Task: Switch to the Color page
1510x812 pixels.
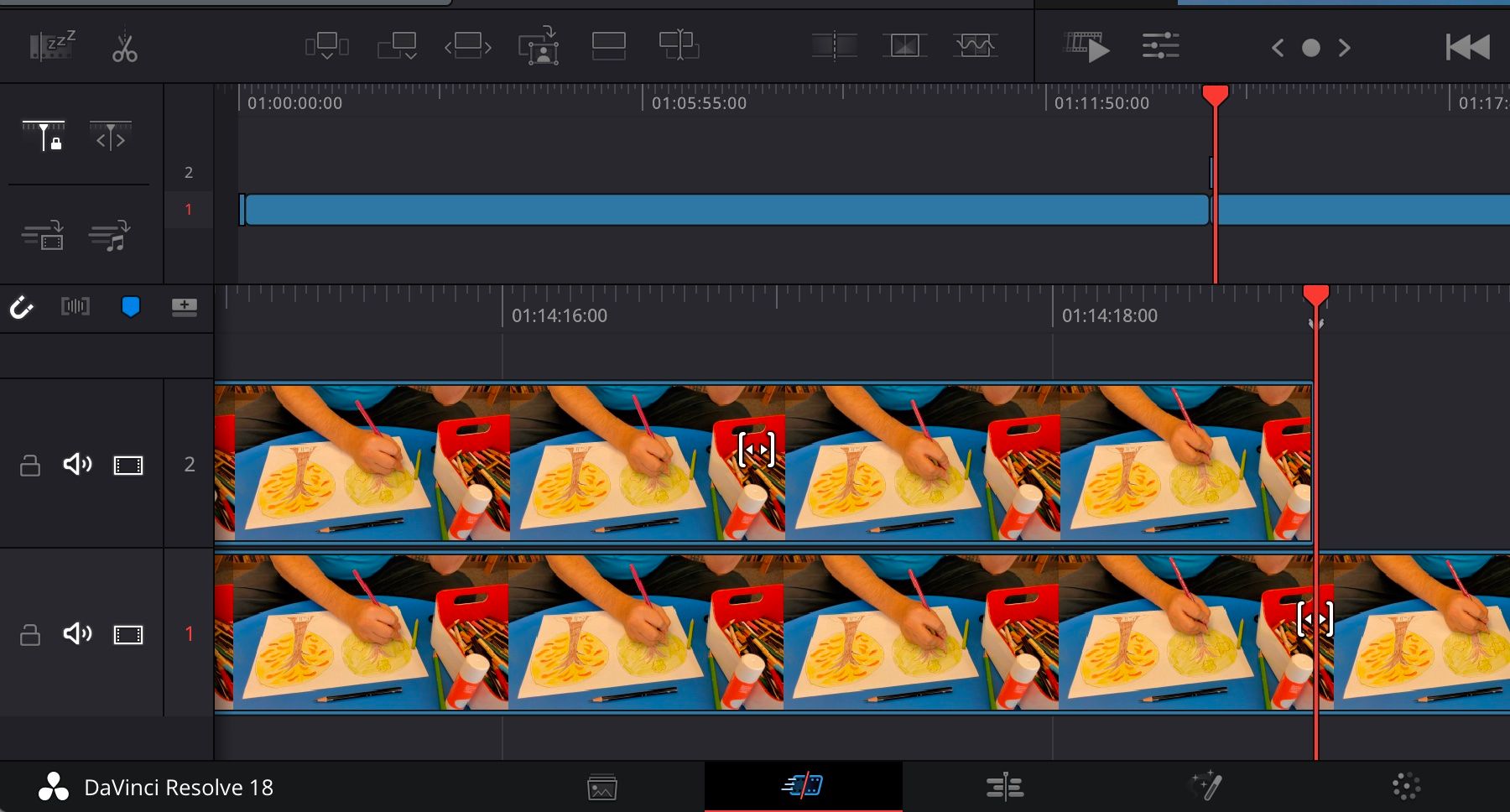Action: pyautogui.click(x=1406, y=786)
